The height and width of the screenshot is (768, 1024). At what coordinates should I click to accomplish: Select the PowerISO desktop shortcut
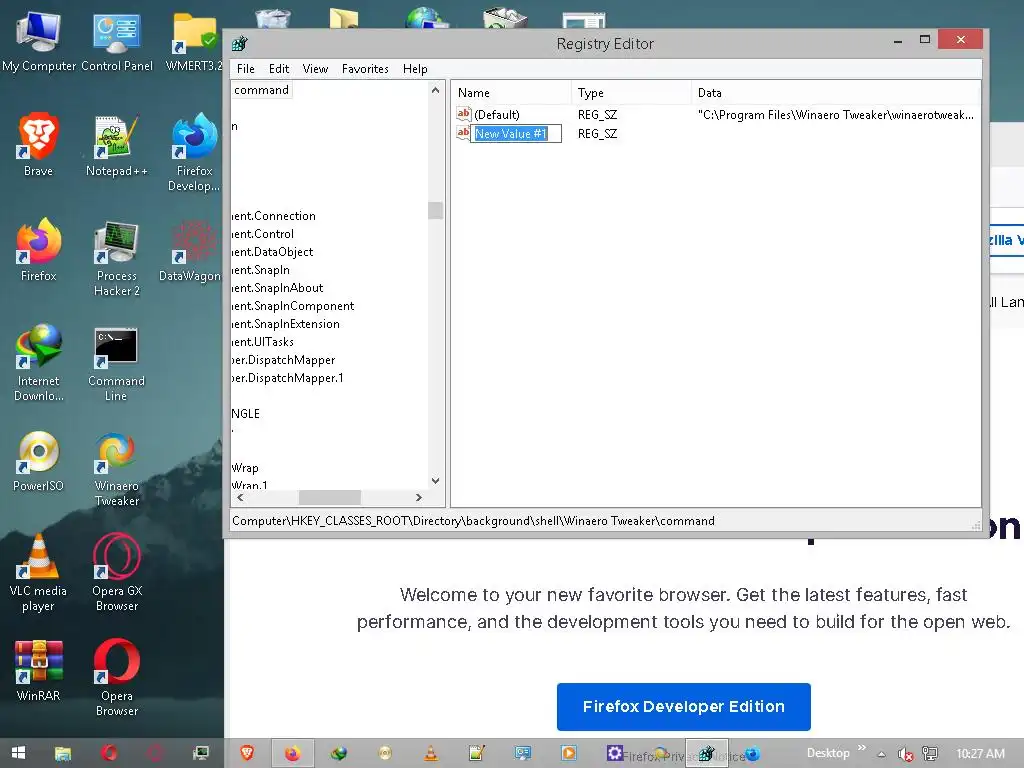(x=38, y=460)
